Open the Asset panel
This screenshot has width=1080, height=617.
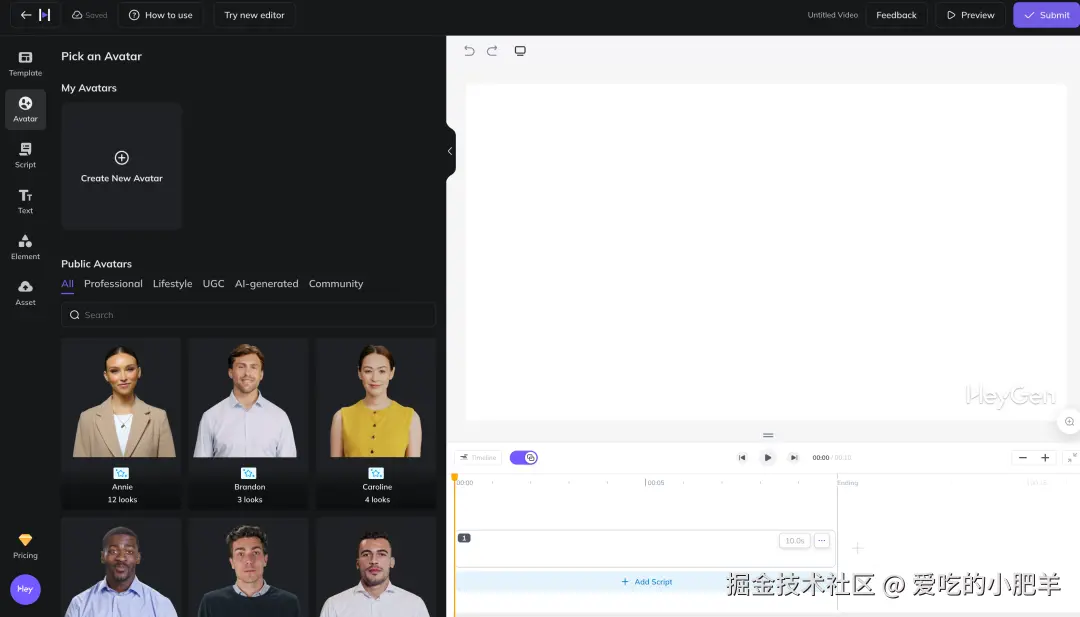[x=25, y=292]
